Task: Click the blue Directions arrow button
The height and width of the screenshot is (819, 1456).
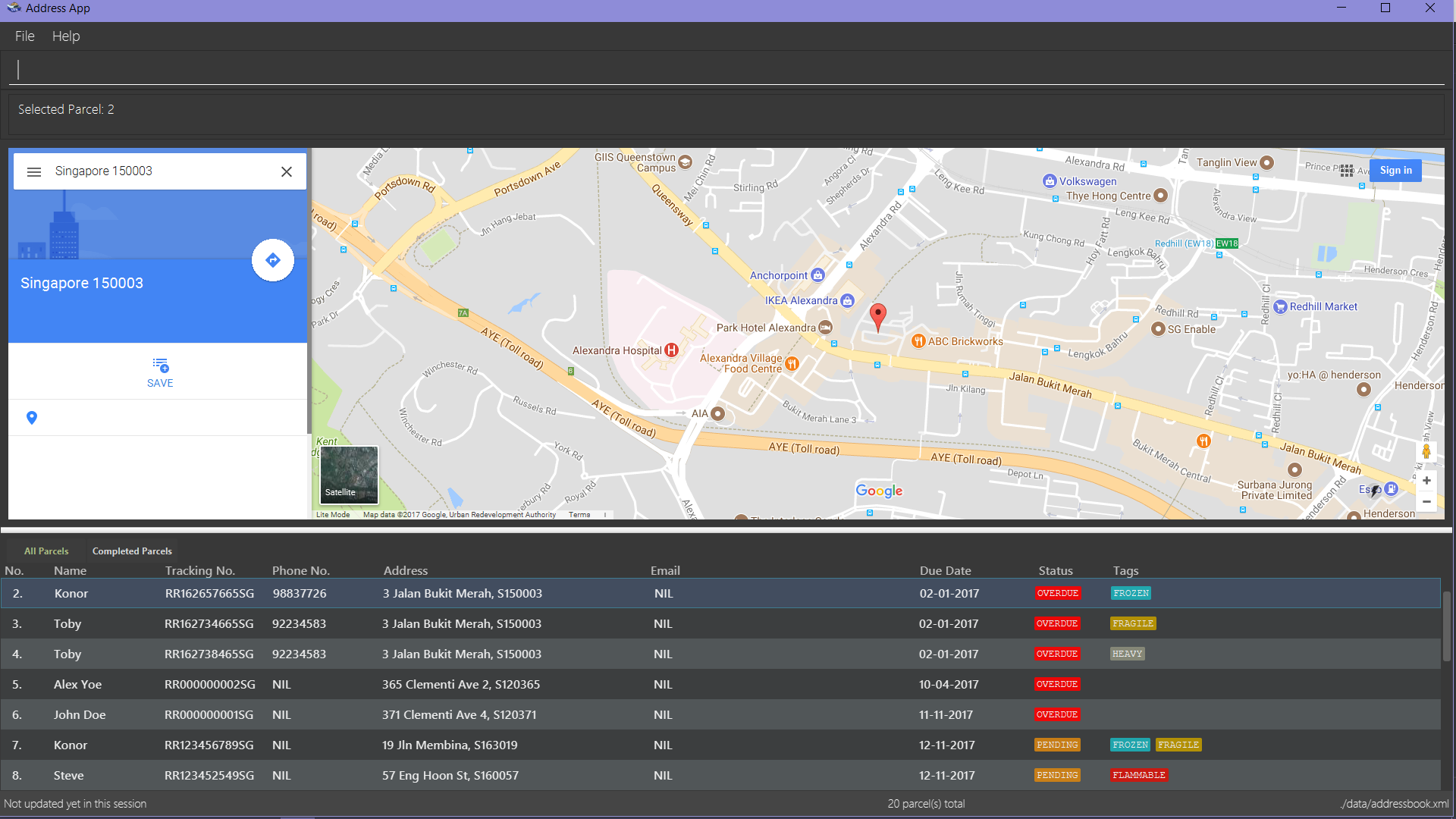Action: pos(273,260)
